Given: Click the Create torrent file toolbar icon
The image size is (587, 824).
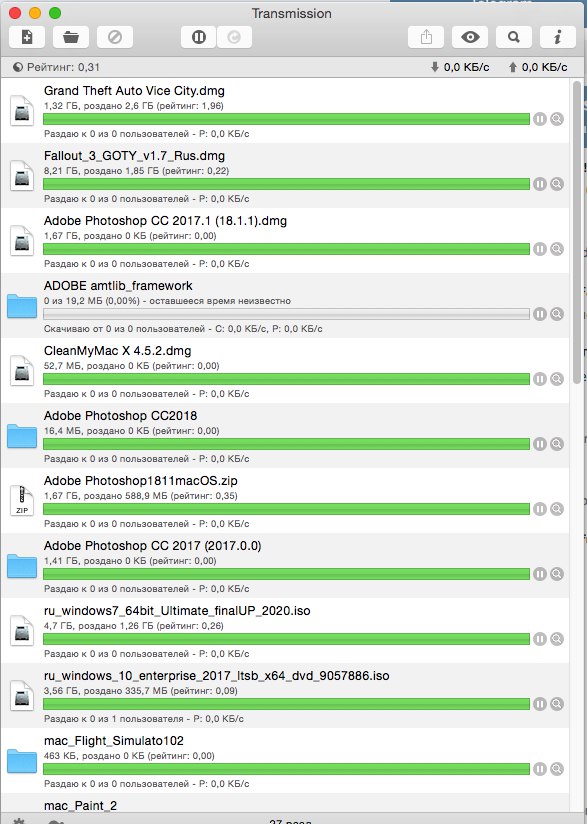Looking at the screenshot, I should (27, 37).
